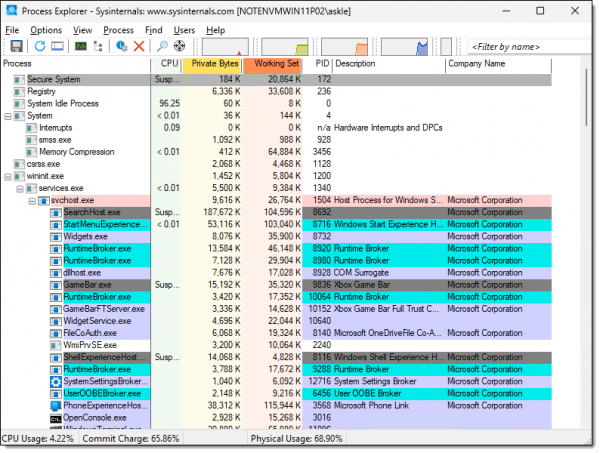
Task: Click the Commit Charge status bar entry
Action: [131, 439]
